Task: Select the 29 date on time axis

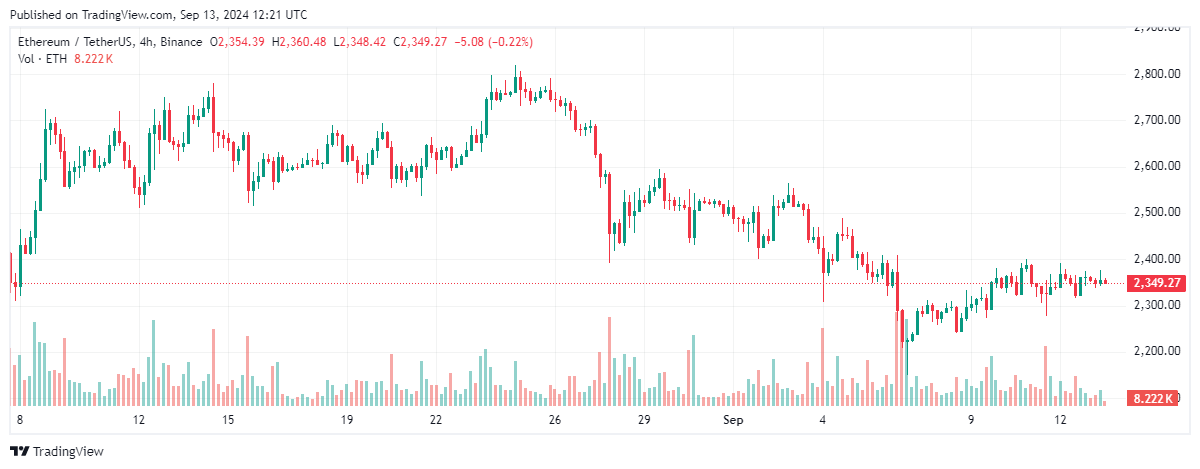Action: (643, 420)
